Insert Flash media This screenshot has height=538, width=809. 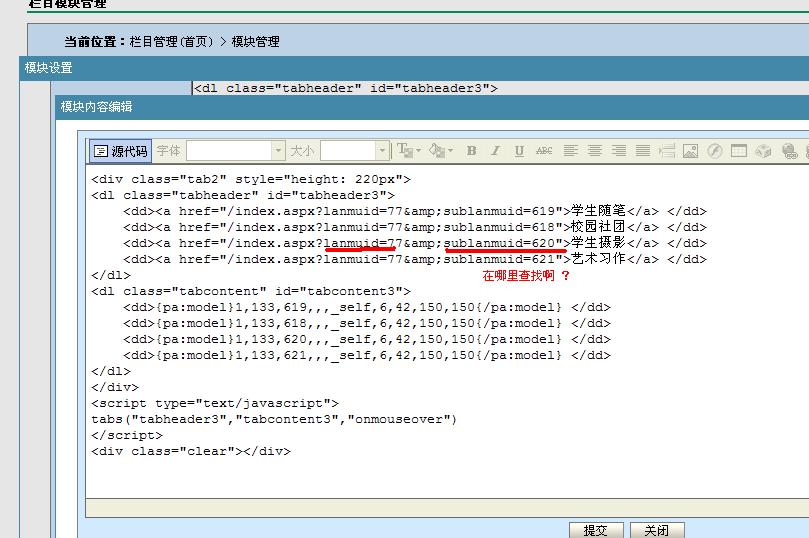[714, 151]
